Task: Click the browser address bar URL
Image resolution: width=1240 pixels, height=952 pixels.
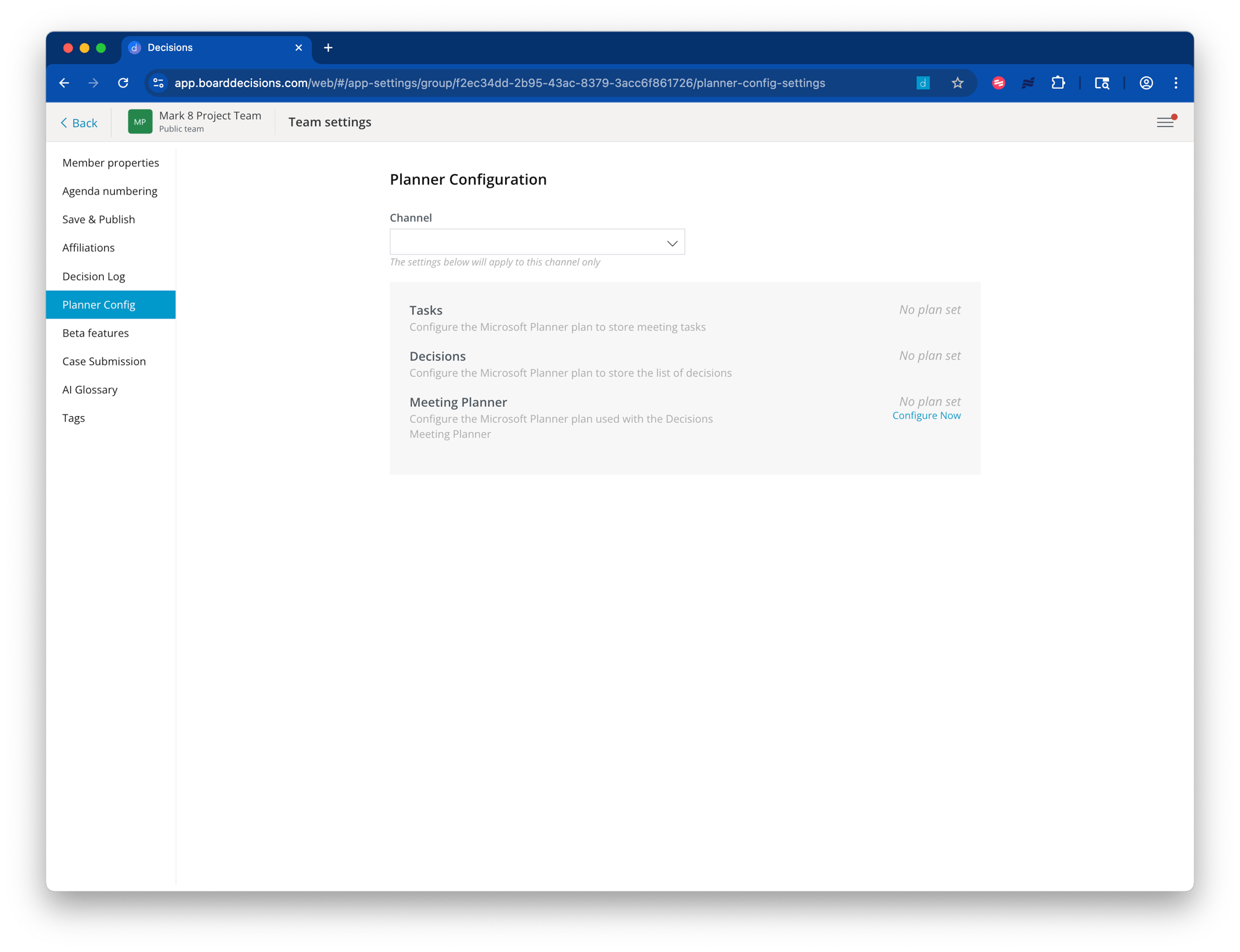Action: pos(499,83)
